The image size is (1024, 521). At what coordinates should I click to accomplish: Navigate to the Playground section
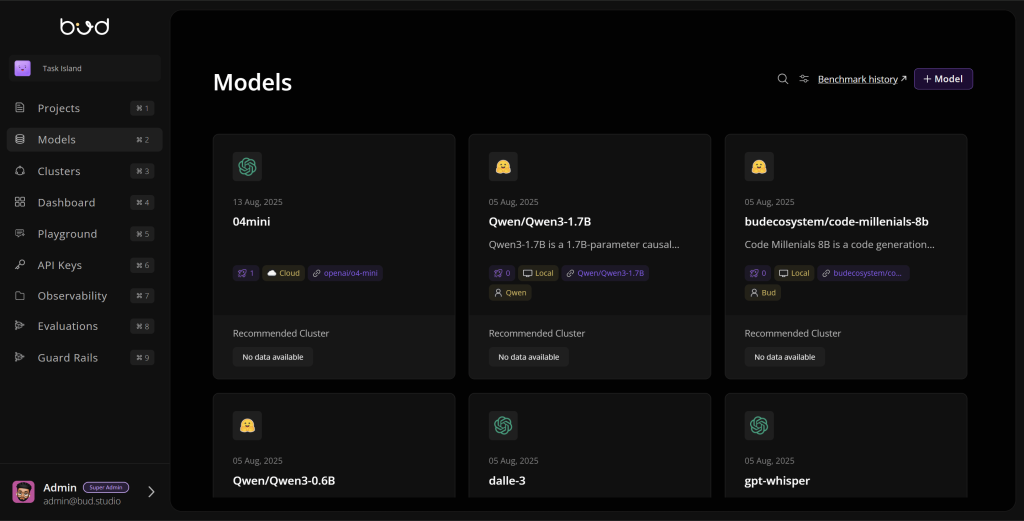click(67, 234)
